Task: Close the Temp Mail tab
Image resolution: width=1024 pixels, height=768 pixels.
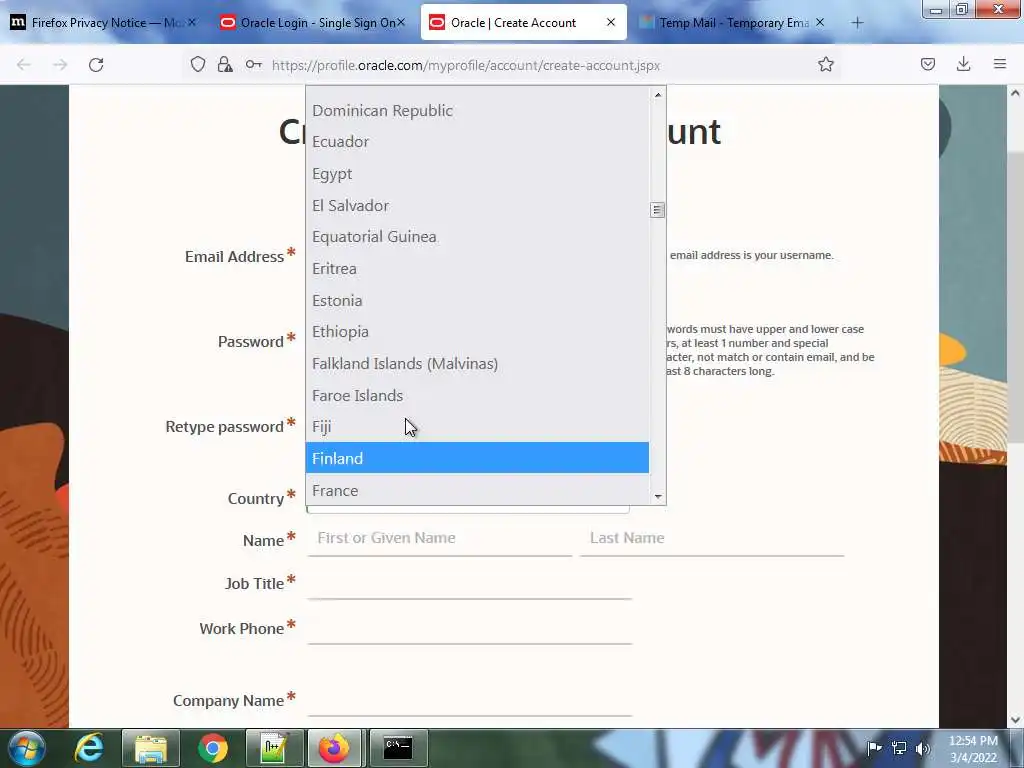Action: tap(820, 22)
